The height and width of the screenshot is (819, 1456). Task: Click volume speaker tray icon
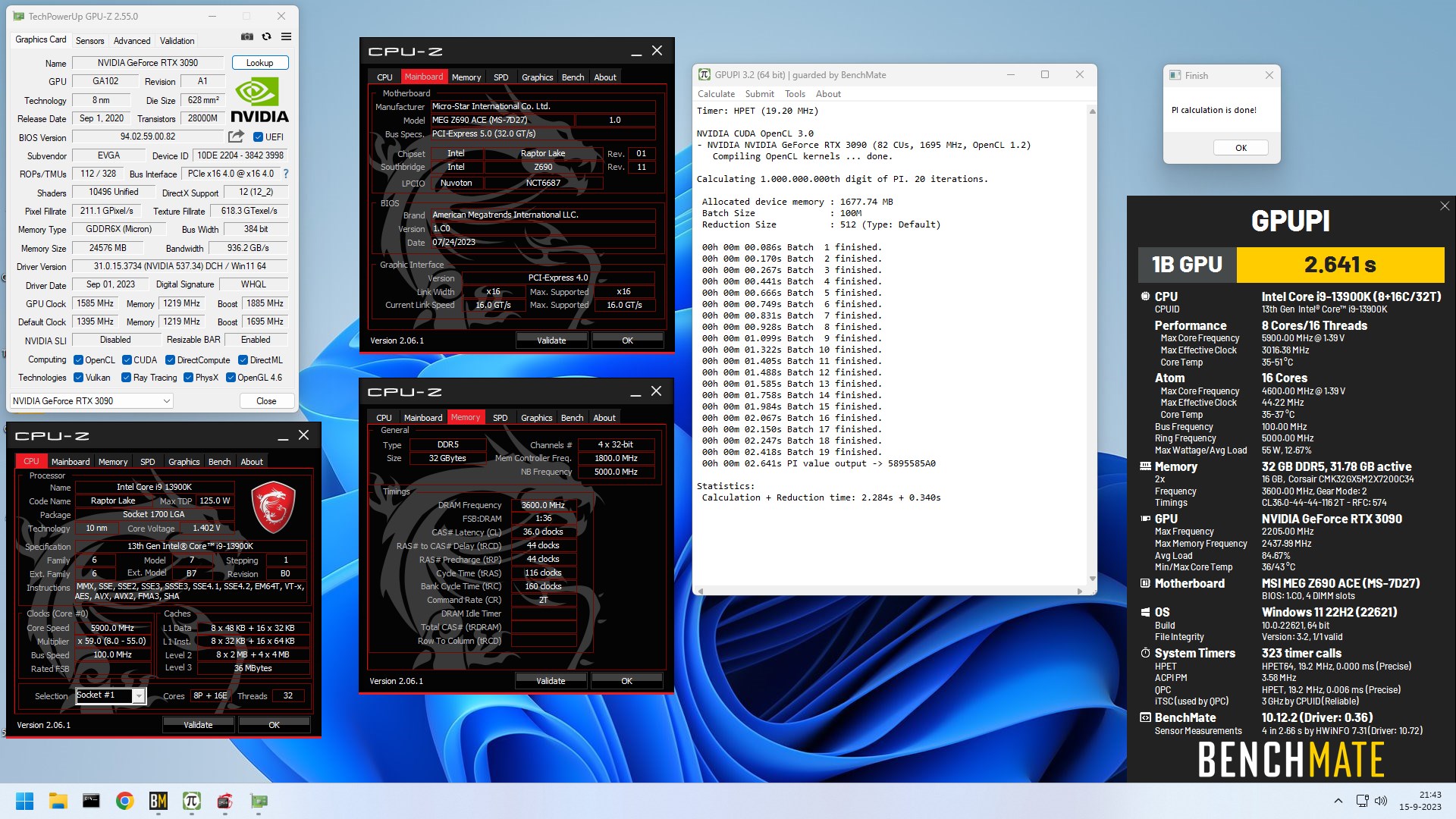[x=1381, y=801]
